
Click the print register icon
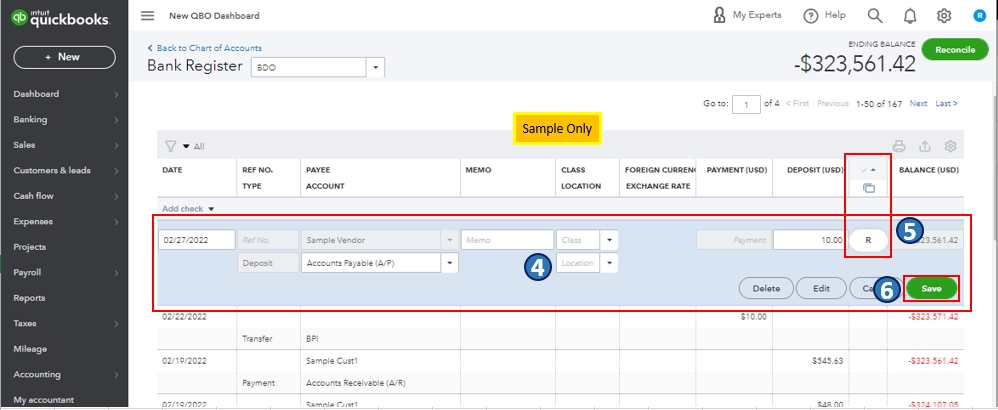coord(898,146)
